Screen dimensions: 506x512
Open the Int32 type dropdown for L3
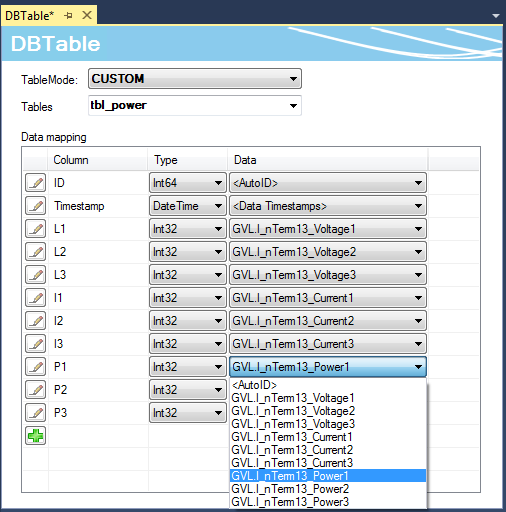click(x=188, y=275)
